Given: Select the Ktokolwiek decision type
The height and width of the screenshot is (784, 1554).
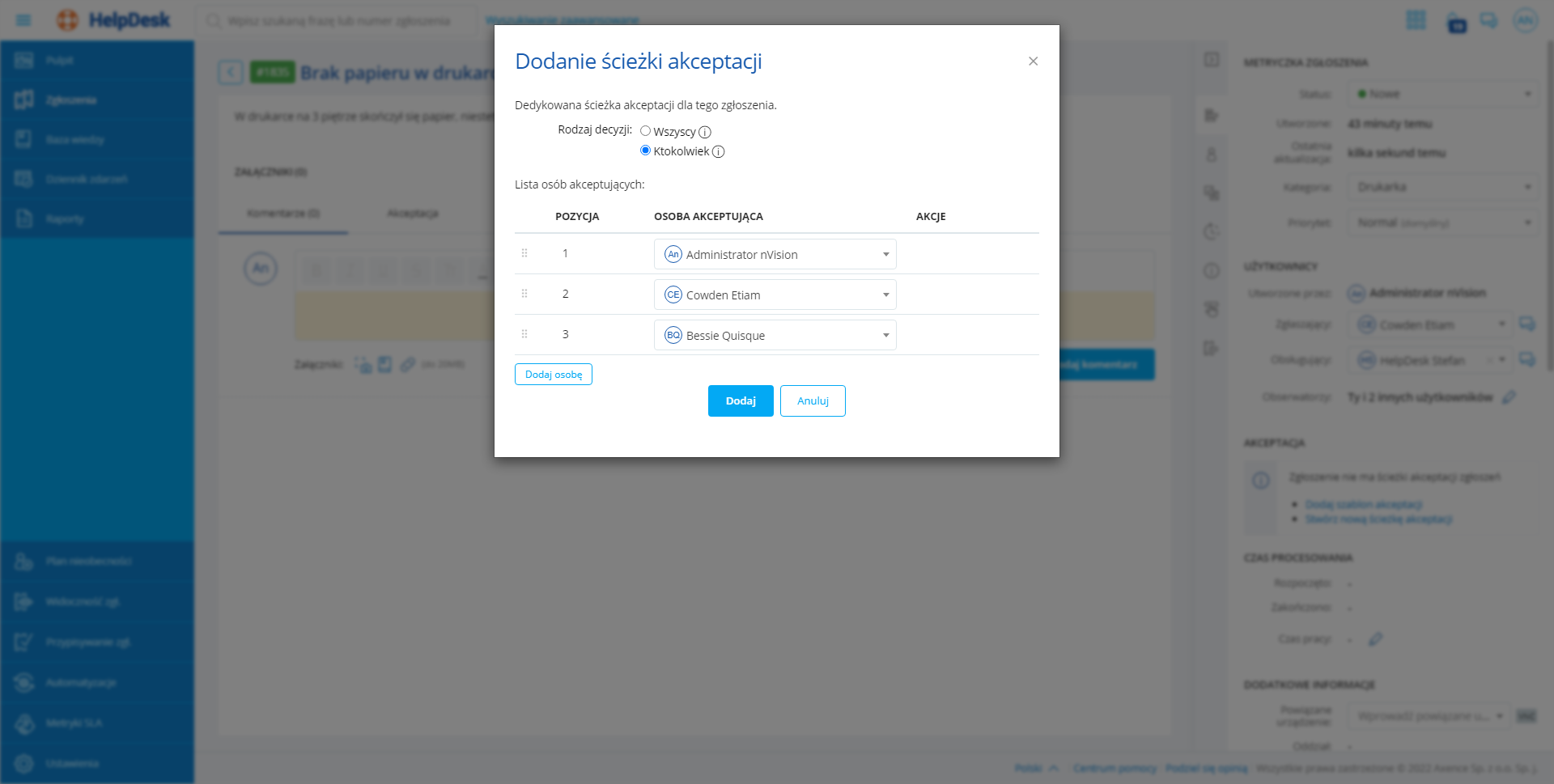Looking at the screenshot, I should pyautogui.click(x=645, y=150).
